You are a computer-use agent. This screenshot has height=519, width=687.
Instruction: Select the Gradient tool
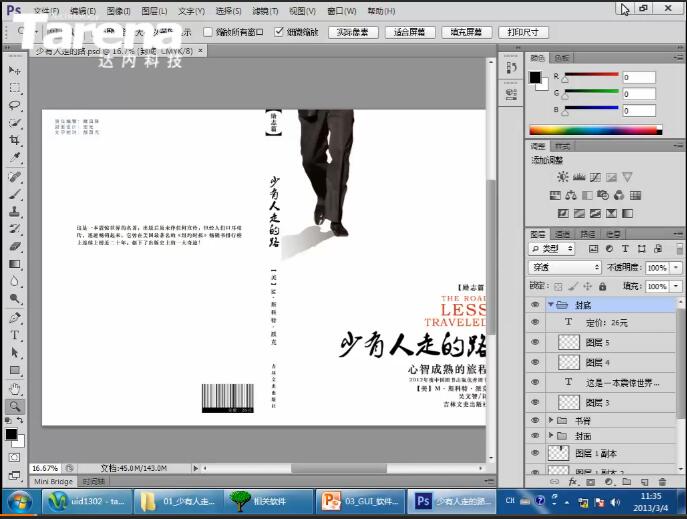pyautogui.click(x=14, y=264)
